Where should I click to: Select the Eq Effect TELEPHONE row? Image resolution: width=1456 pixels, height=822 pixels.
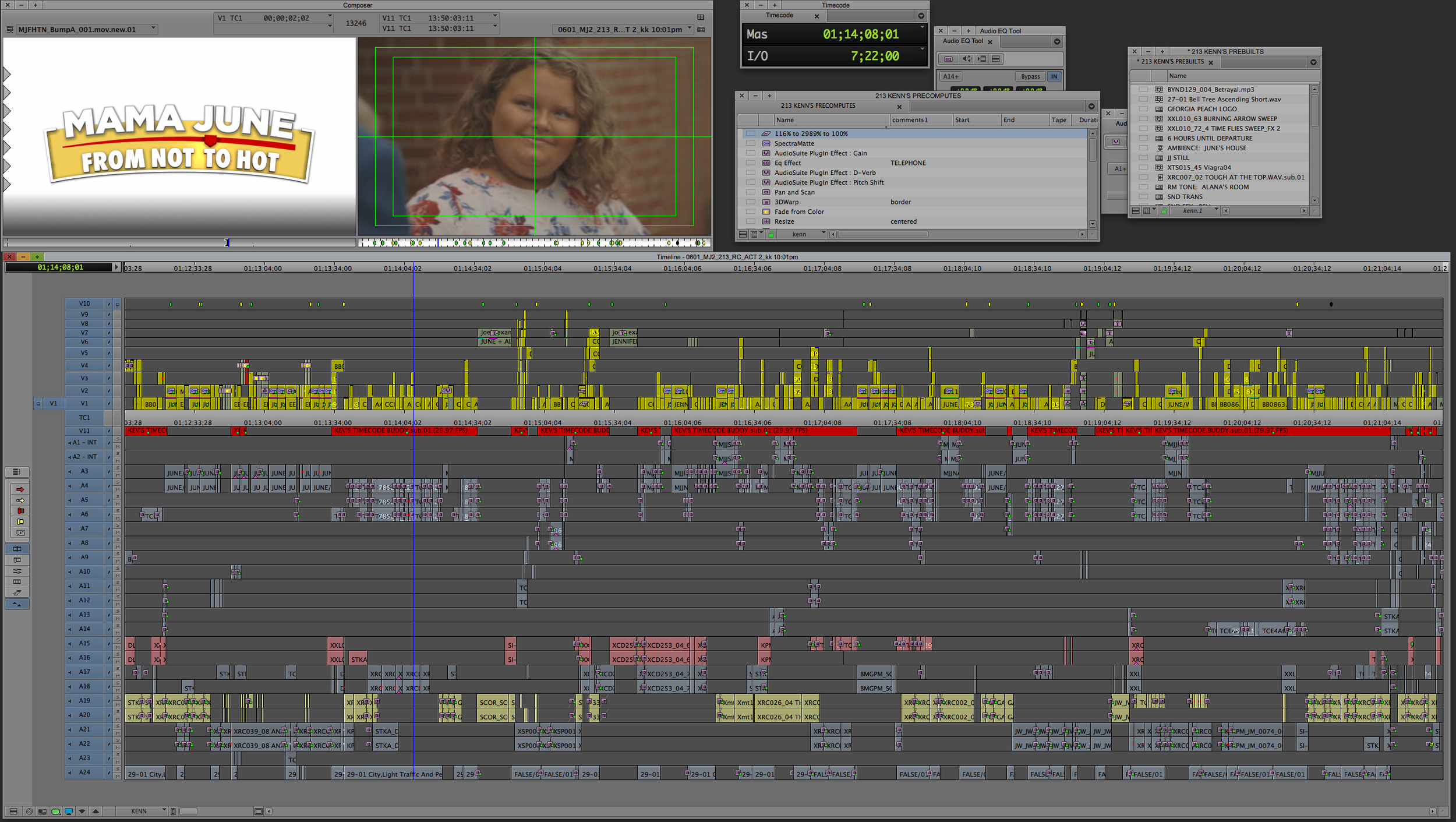point(912,163)
